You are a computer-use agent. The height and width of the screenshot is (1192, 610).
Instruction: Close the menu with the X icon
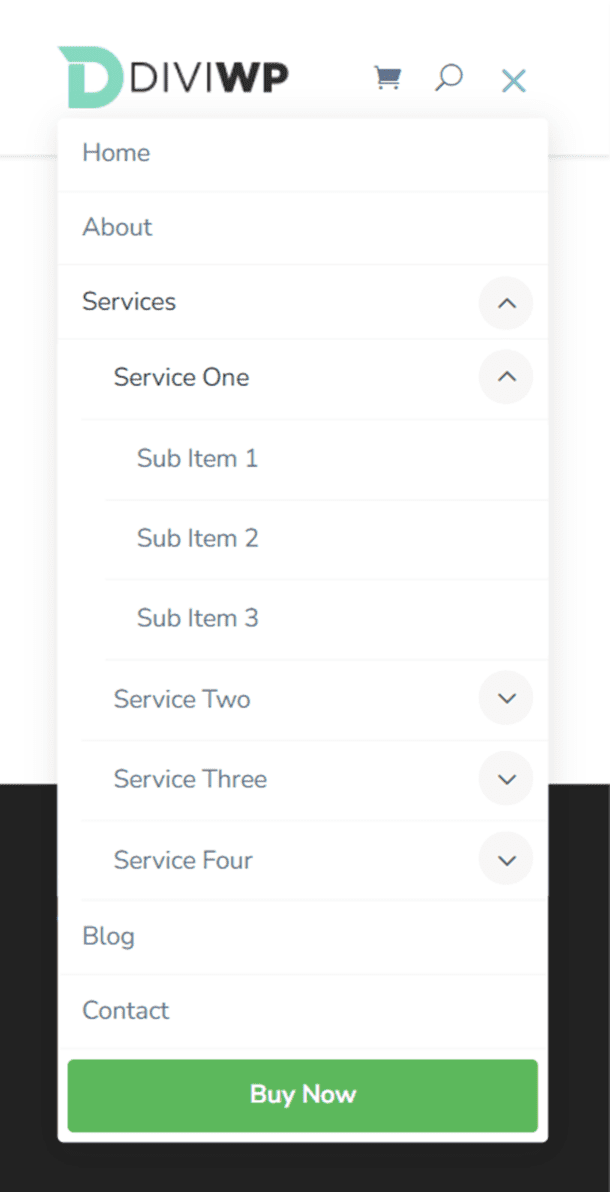tap(513, 81)
